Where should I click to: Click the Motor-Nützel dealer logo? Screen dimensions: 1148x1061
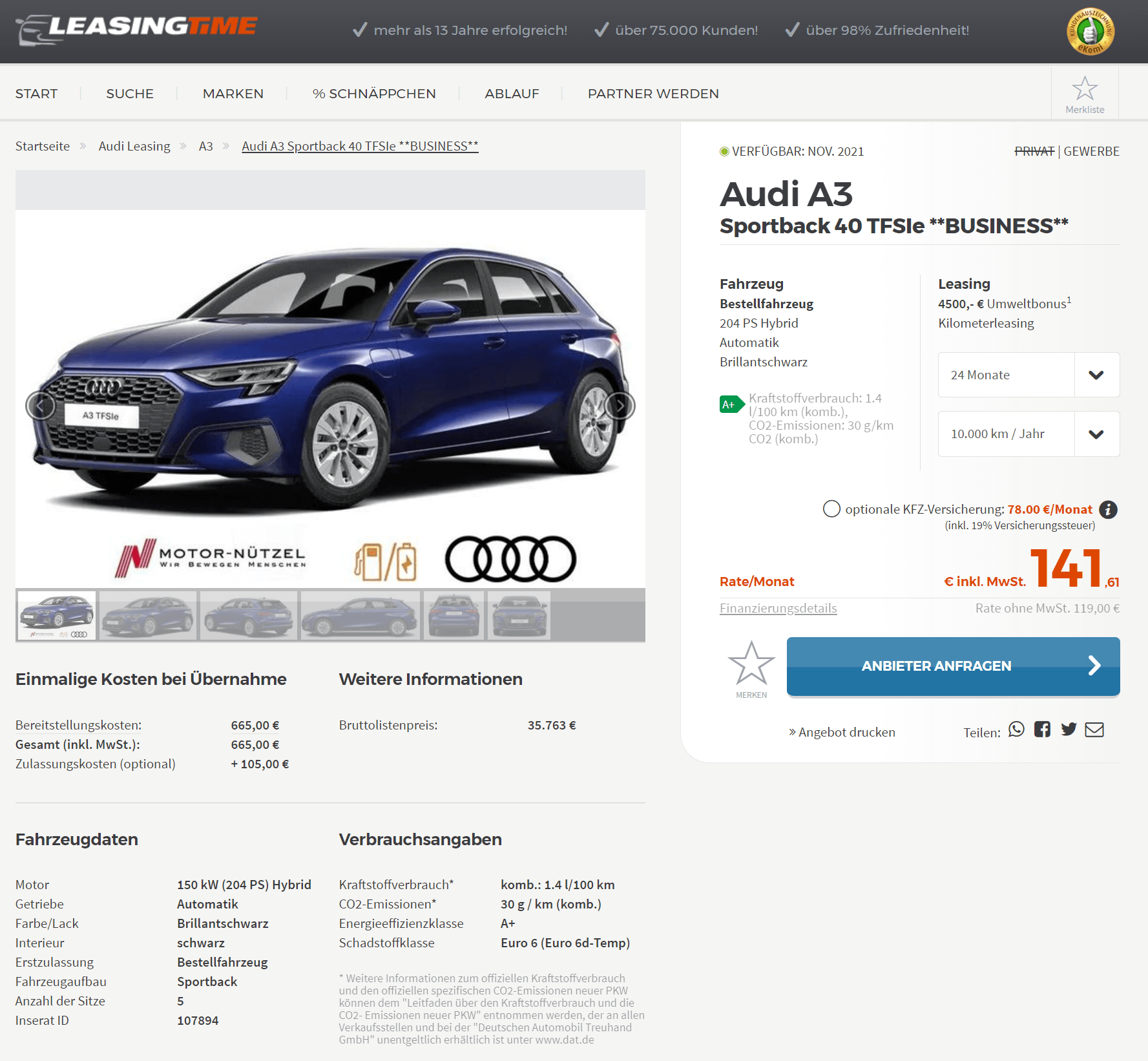[x=211, y=558]
